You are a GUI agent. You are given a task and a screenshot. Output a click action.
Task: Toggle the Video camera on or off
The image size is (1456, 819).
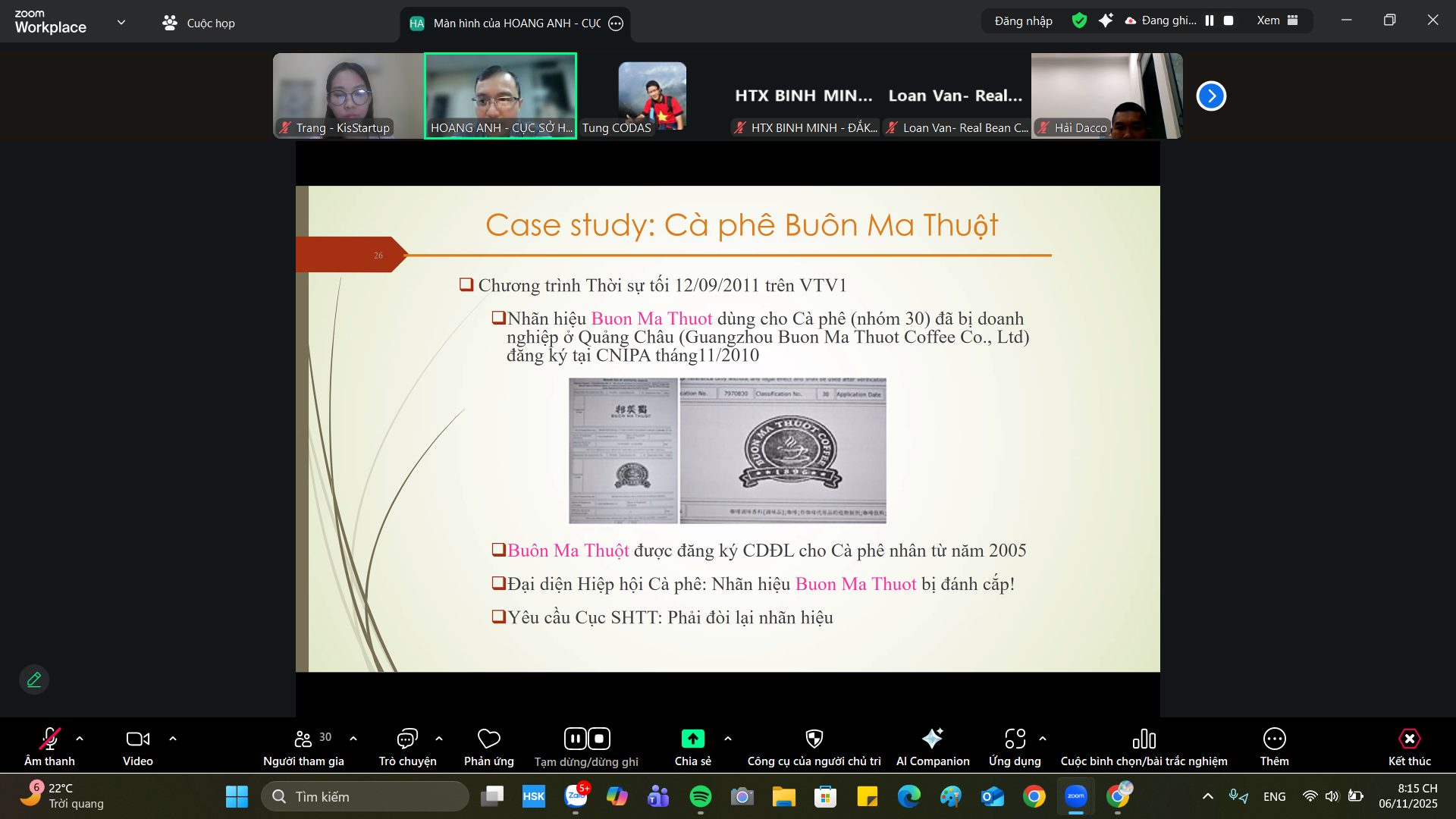point(137,739)
